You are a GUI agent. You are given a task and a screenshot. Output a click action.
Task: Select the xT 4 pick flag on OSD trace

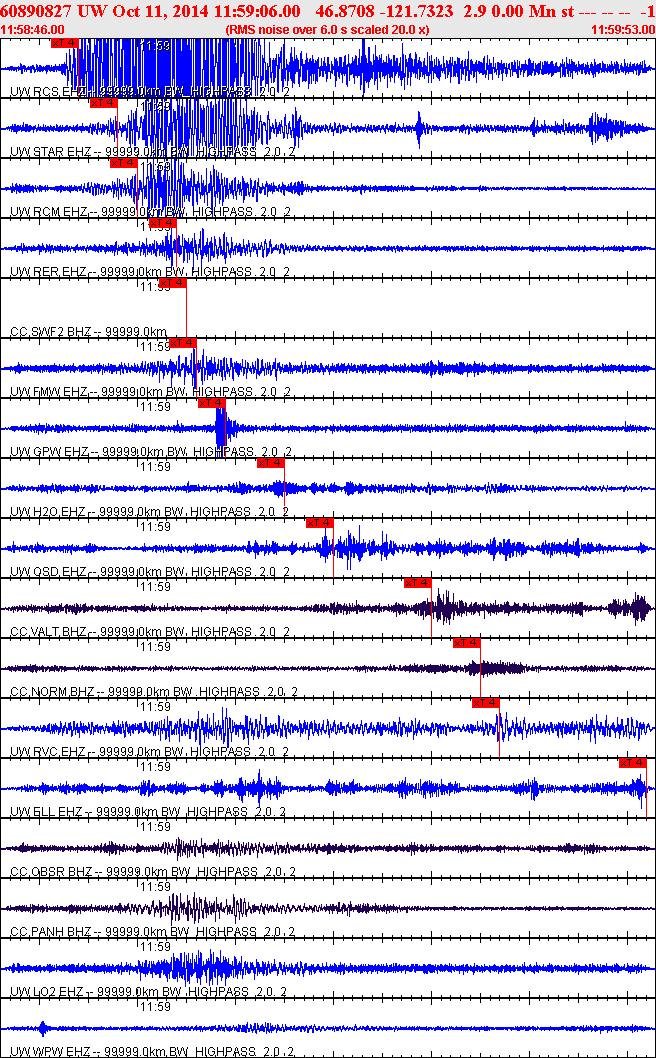tap(320, 523)
